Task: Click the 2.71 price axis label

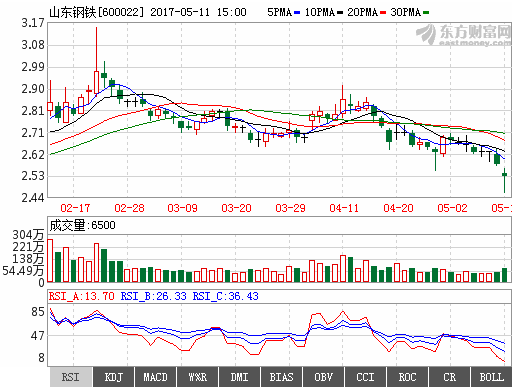Action: (x=33, y=133)
